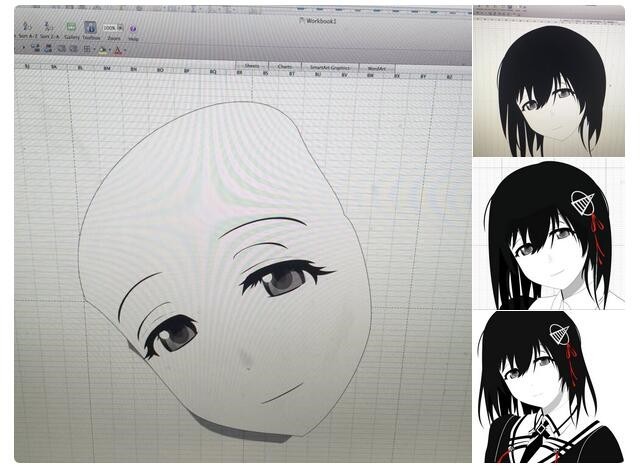
Task: Click the Sort A-Z toolbar icon
Action: click(27, 27)
